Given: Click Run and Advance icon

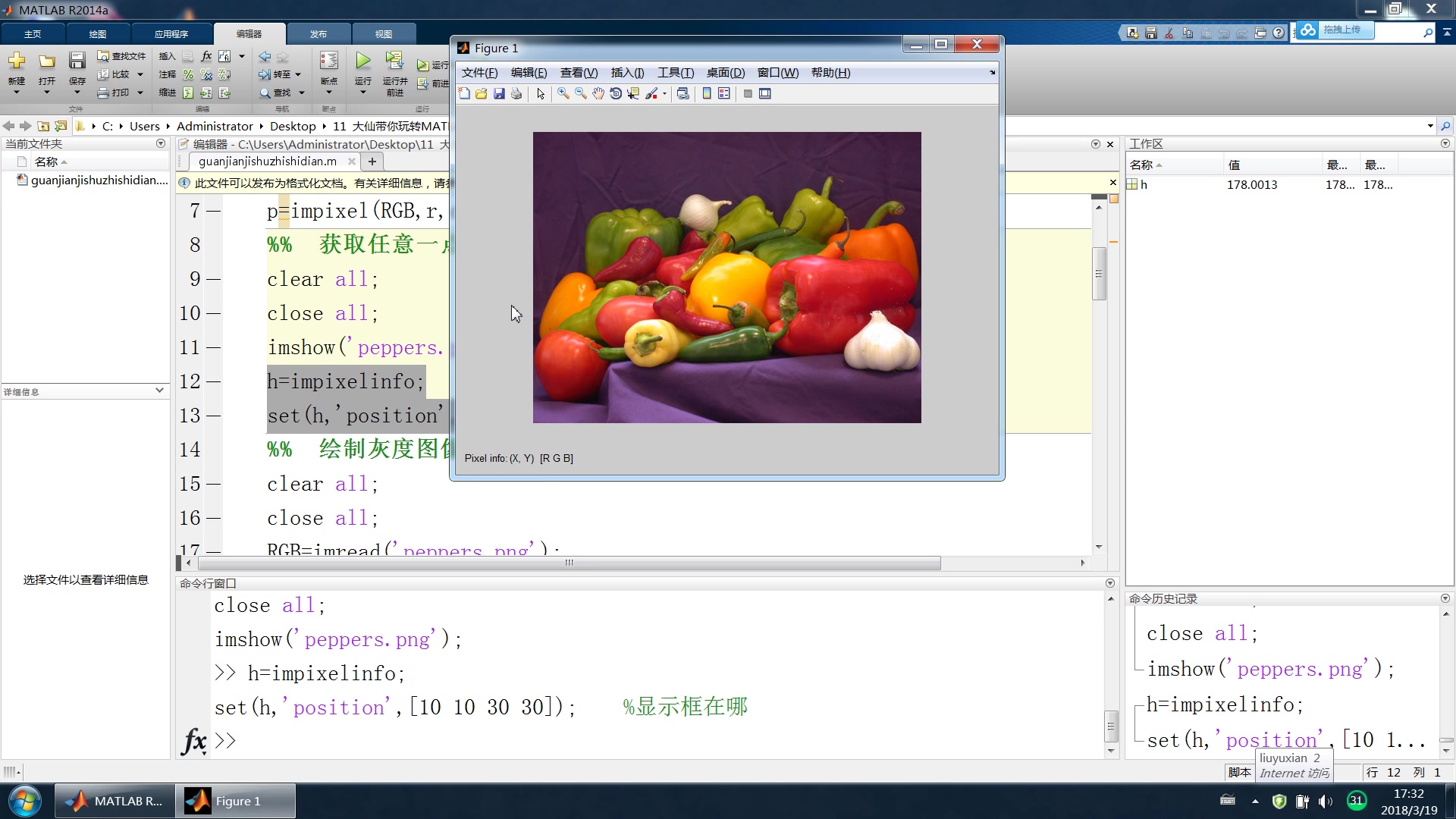Looking at the screenshot, I should tap(394, 61).
